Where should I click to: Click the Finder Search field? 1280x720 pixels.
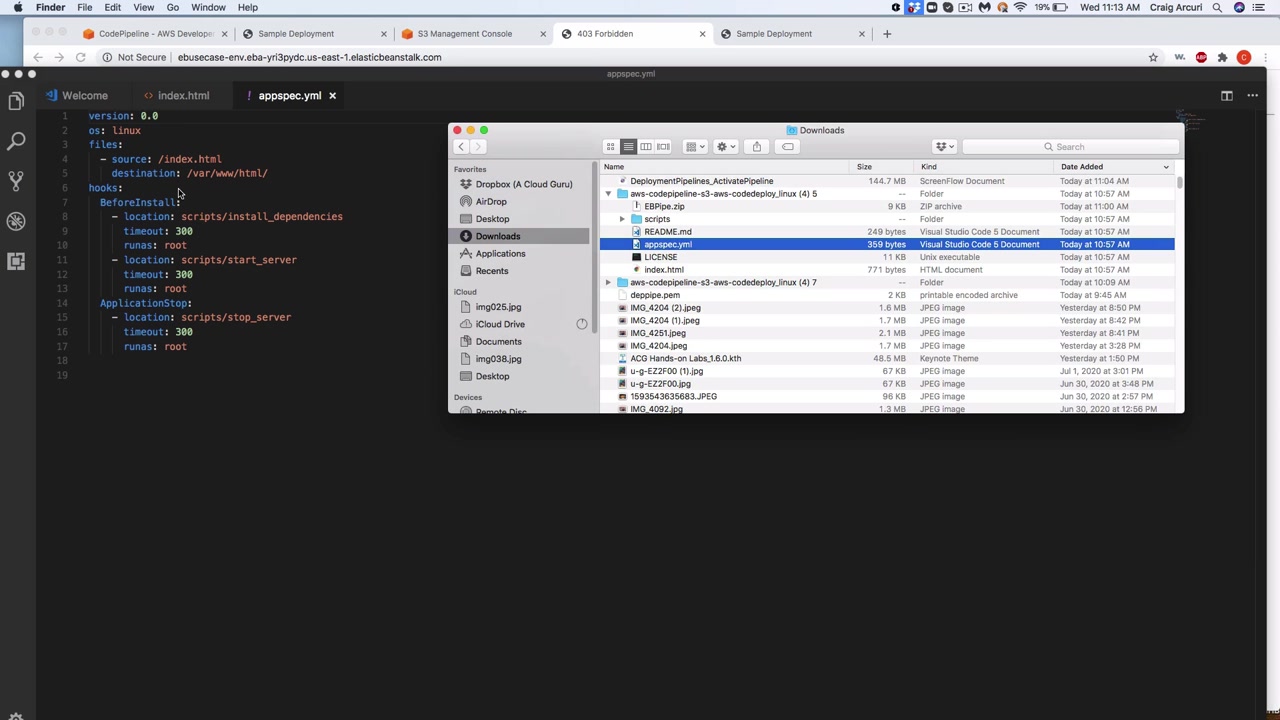tap(1070, 147)
